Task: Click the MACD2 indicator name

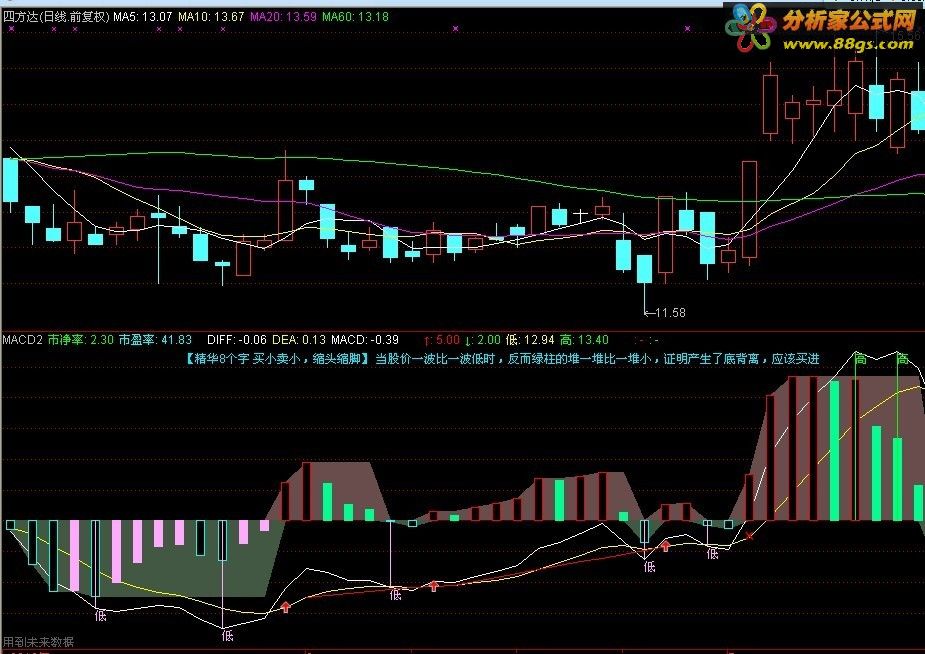Action: coord(22,340)
